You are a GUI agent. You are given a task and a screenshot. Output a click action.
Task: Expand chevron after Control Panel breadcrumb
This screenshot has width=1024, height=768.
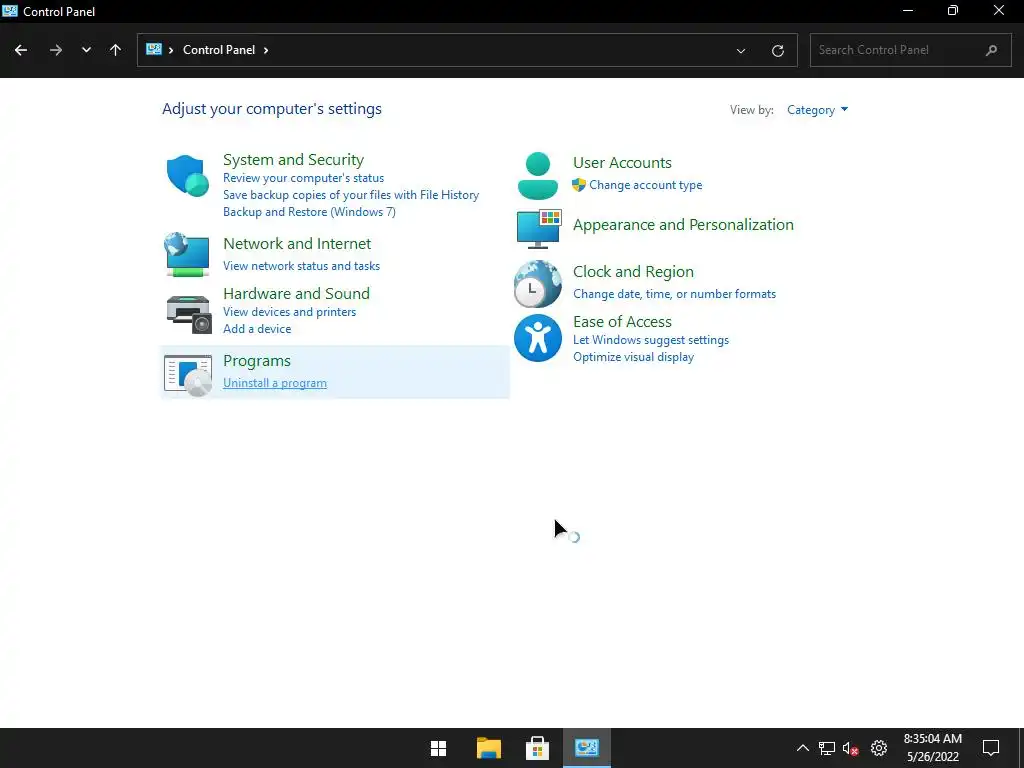pyautogui.click(x=266, y=50)
